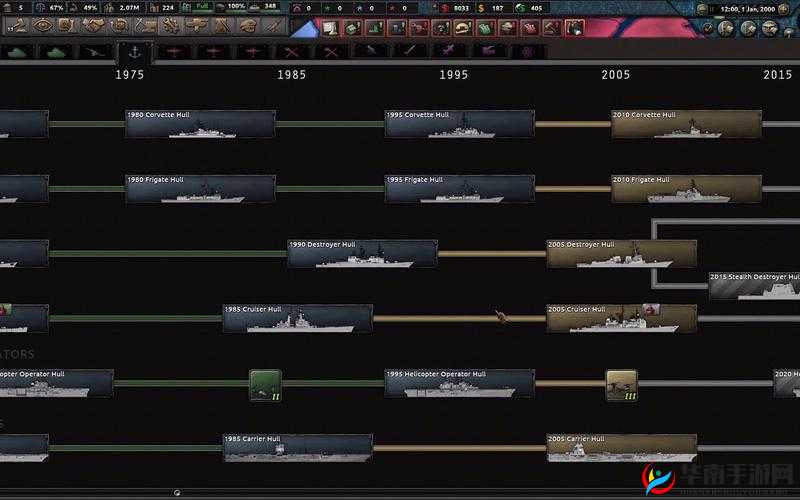800x500 pixels.
Task: Open the eye icon menu button
Action: point(43,26)
